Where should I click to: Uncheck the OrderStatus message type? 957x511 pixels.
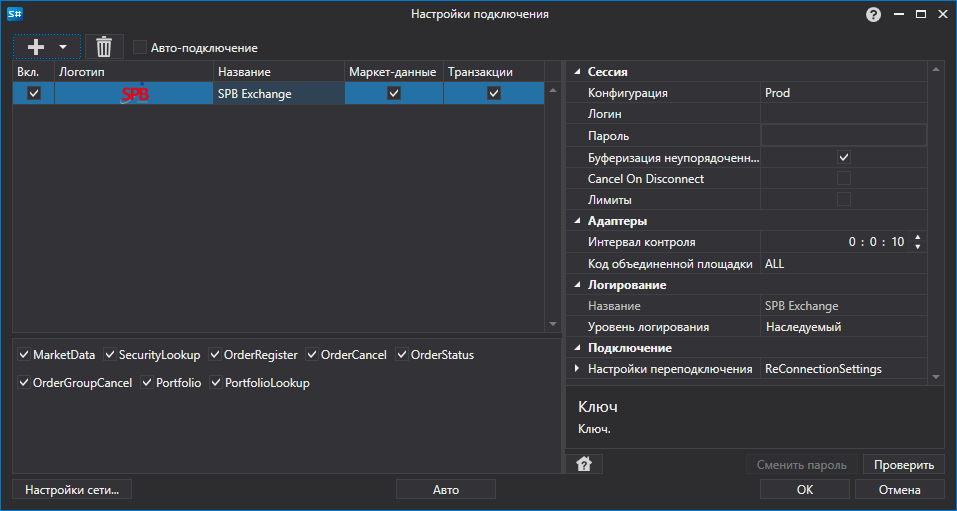click(x=402, y=355)
